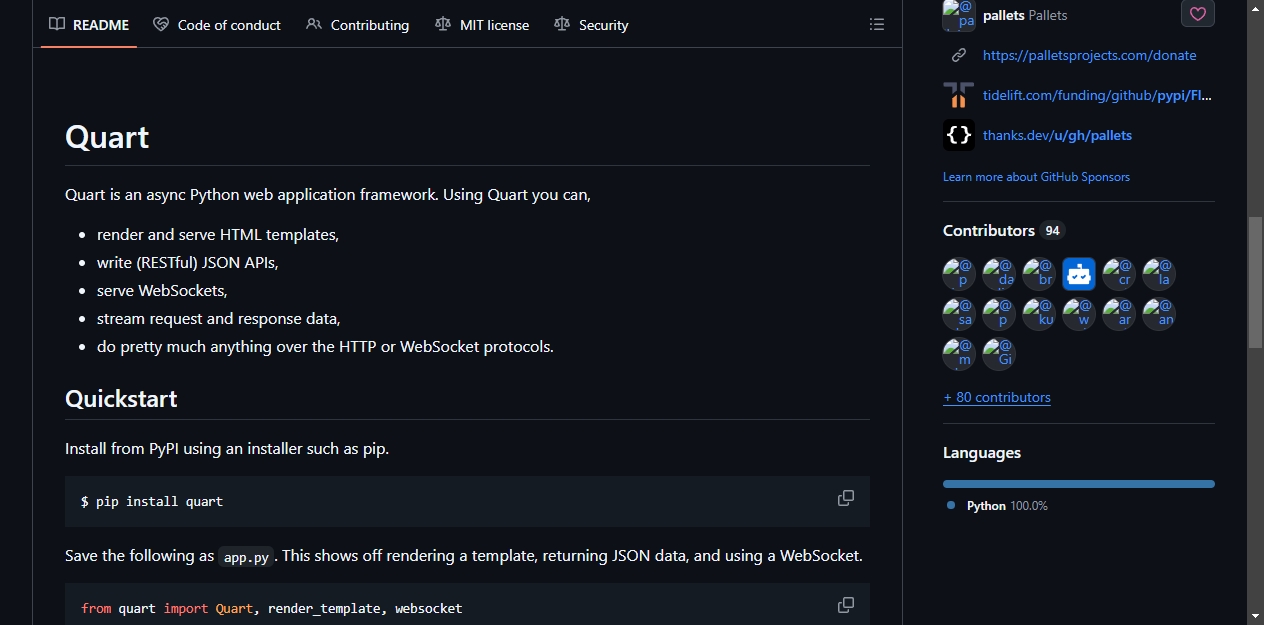
Task: Click 'Install from PyPI using an installer' sentence
Action: (227, 448)
